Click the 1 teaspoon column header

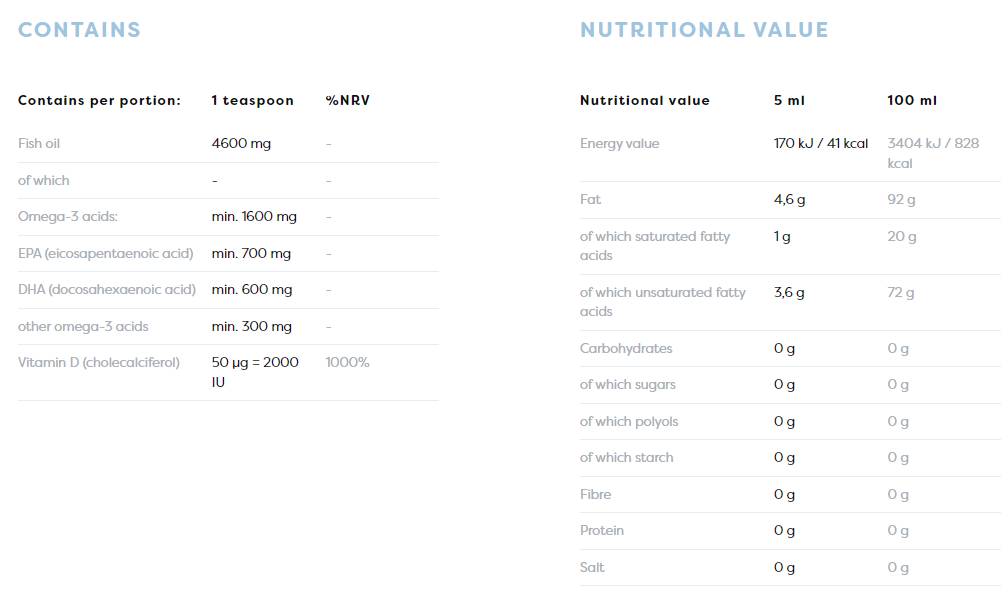(x=252, y=101)
